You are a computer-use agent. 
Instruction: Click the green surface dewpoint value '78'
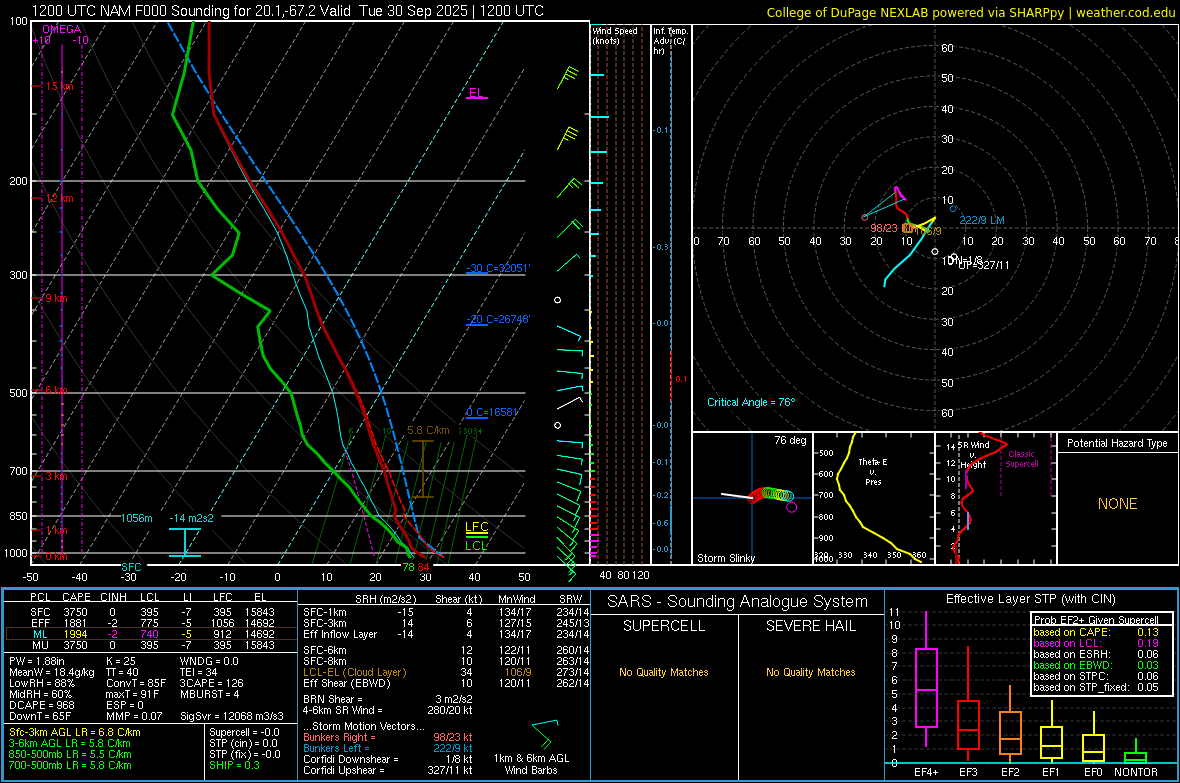point(408,567)
